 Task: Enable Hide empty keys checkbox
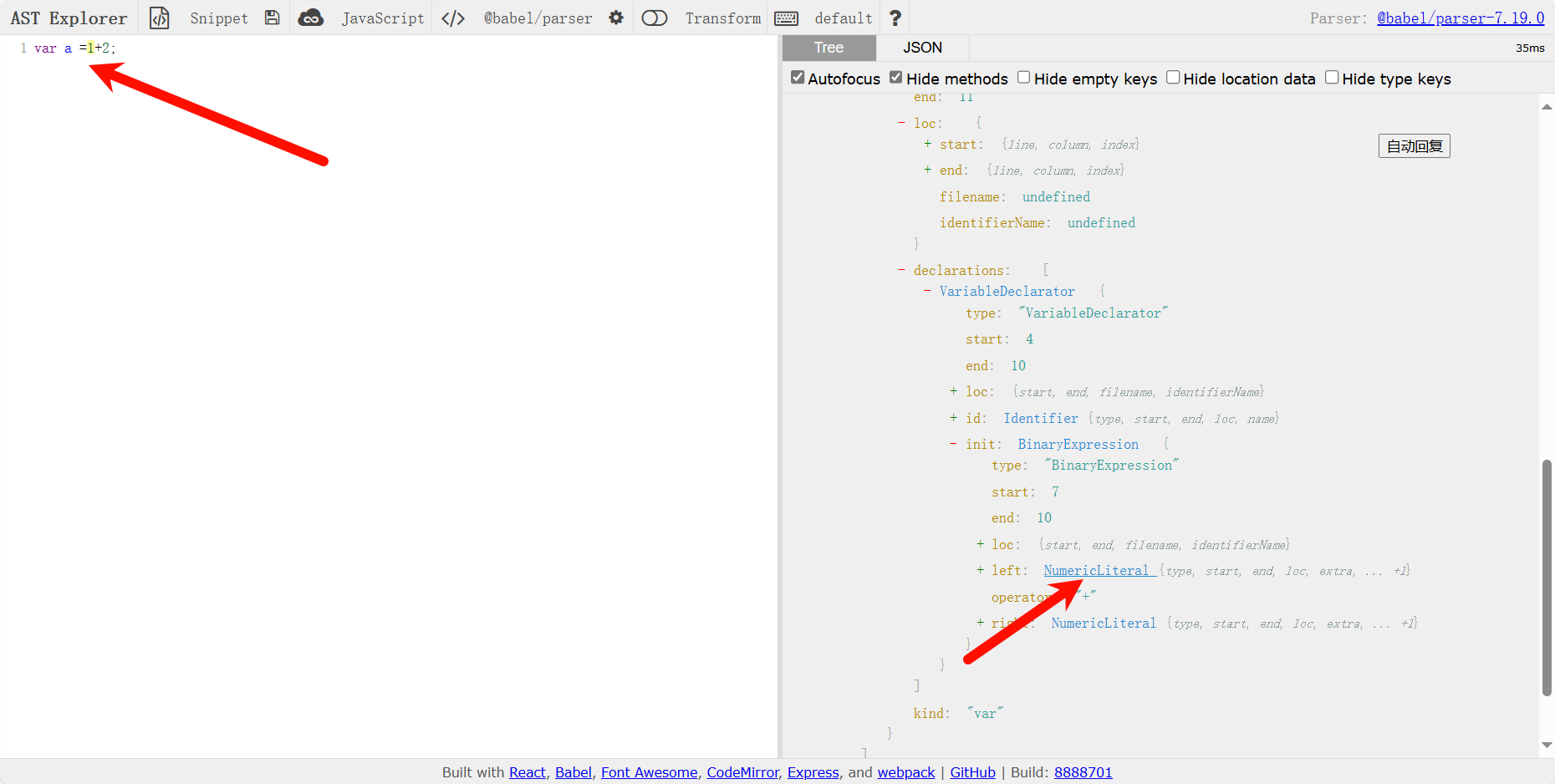tap(1023, 78)
